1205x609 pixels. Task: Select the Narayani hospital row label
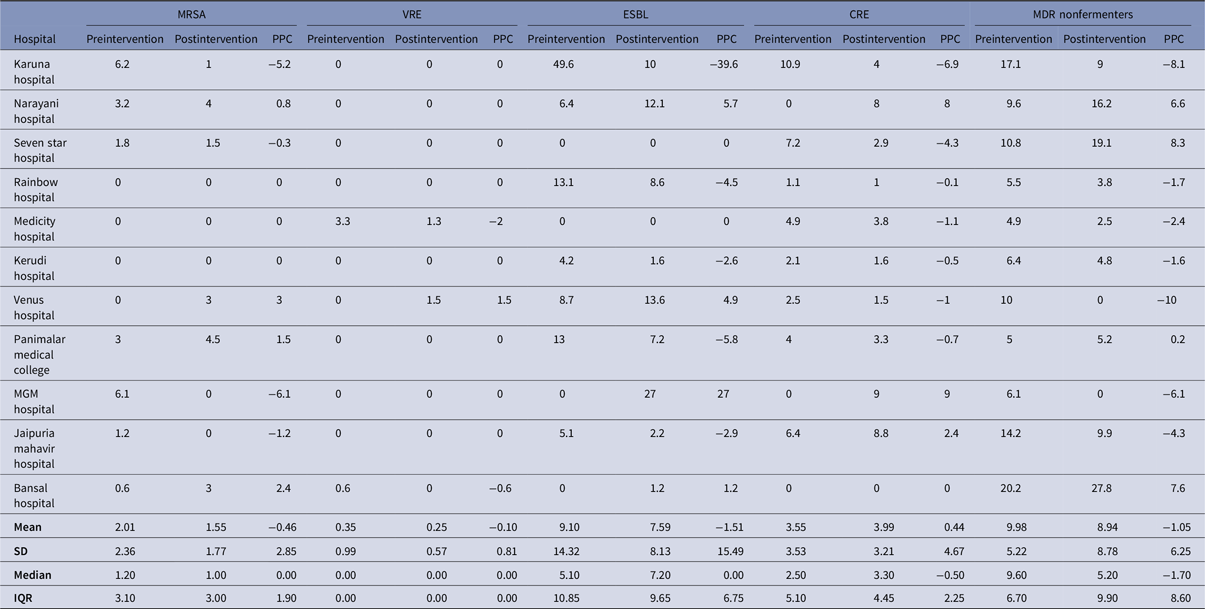[x=37, y=110]
